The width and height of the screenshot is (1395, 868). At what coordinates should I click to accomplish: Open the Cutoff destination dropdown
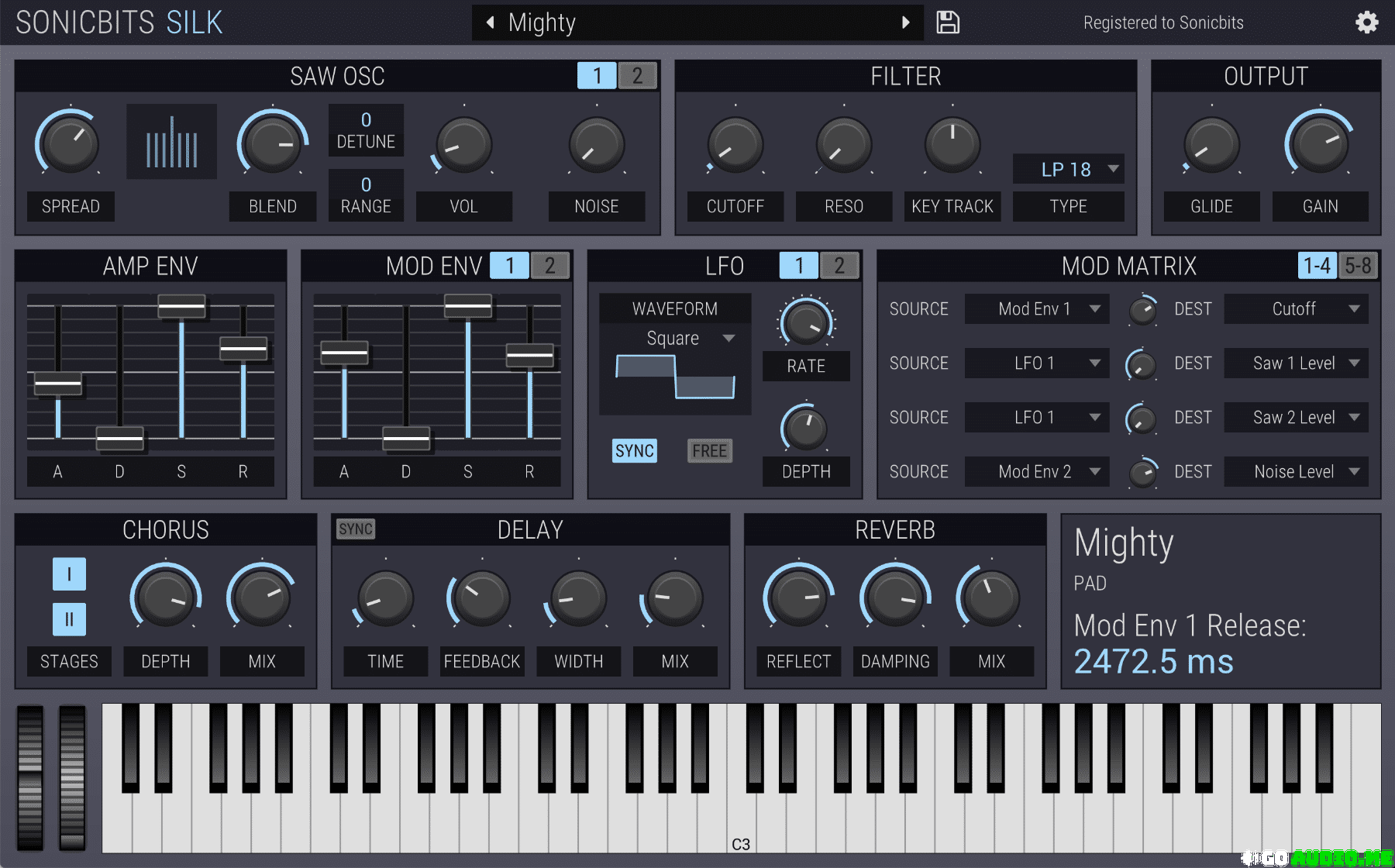(x=1296, y=308)
